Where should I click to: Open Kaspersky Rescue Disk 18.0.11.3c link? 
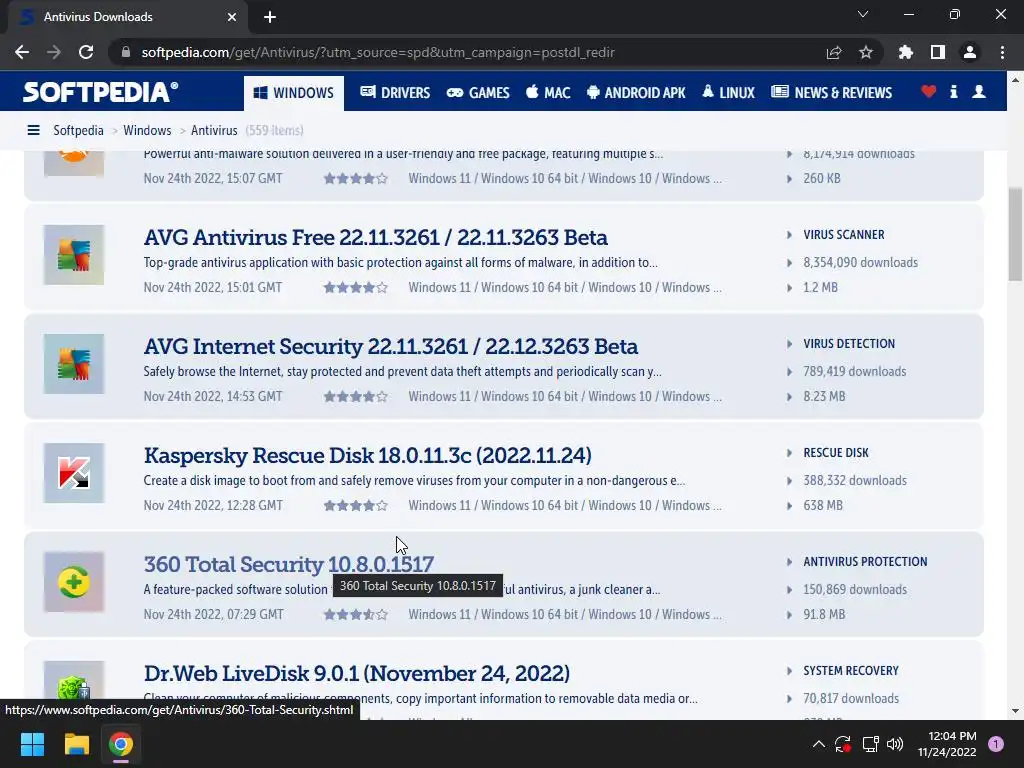click(368, 455)
